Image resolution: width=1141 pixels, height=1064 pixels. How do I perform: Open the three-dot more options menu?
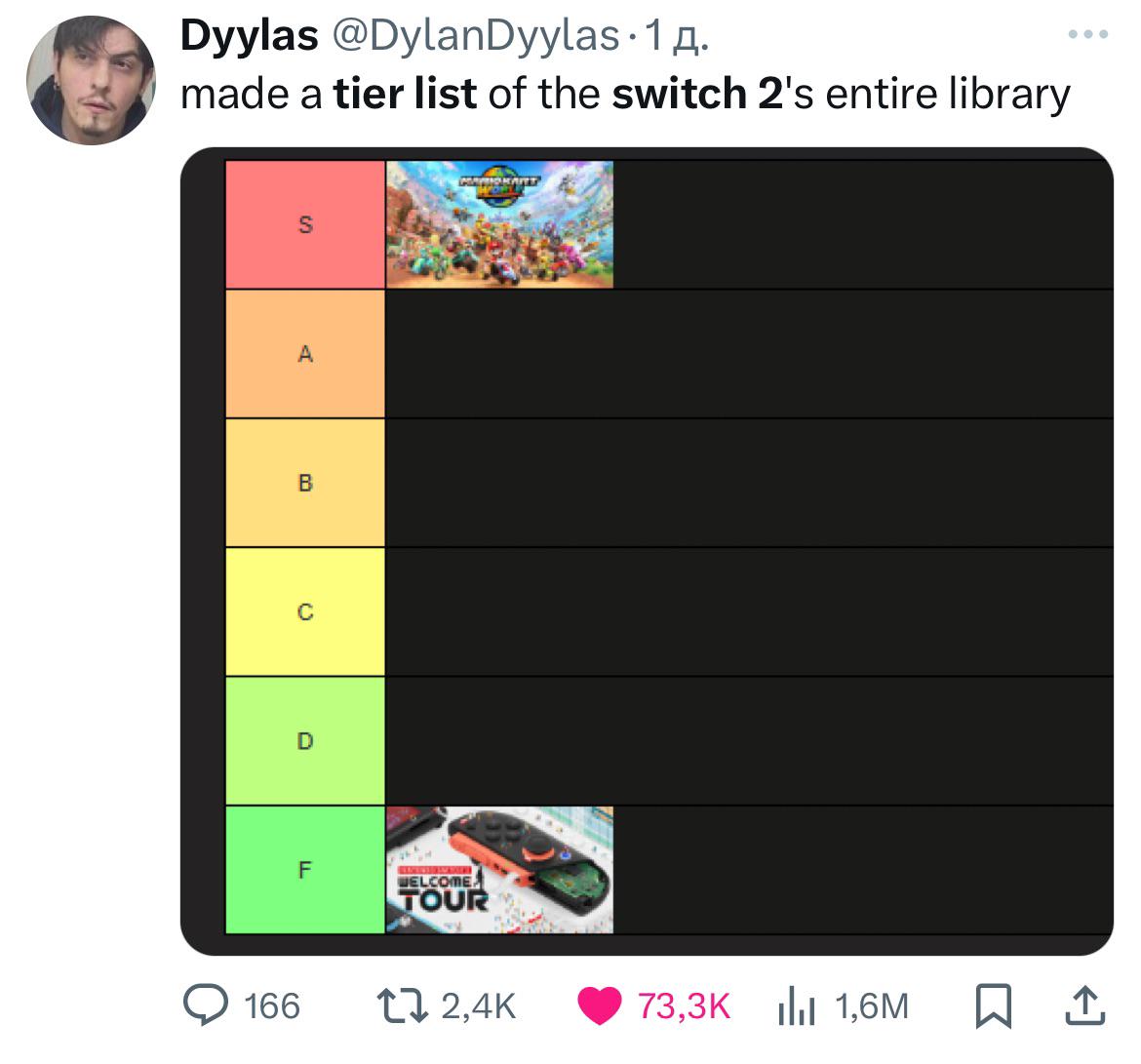1088,34
